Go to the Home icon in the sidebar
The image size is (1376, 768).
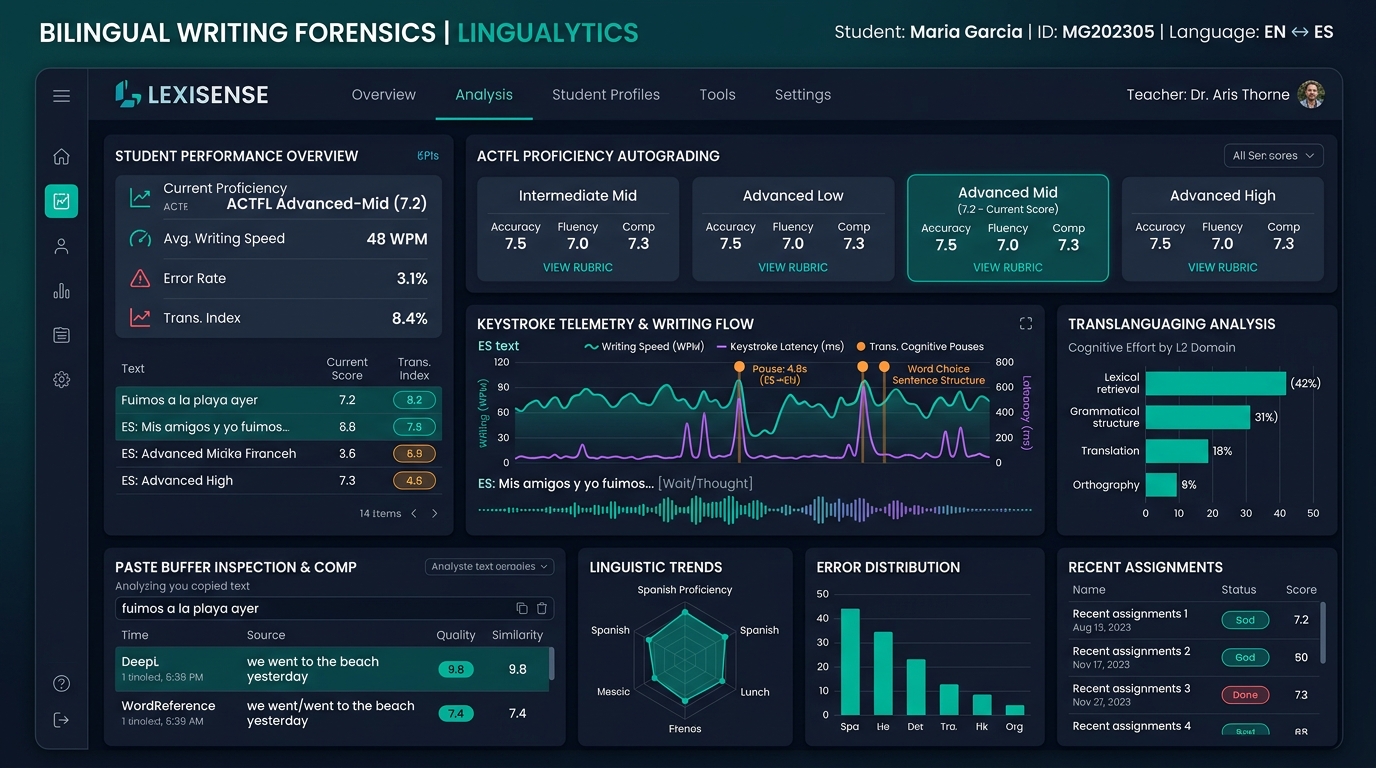[61, 156]
